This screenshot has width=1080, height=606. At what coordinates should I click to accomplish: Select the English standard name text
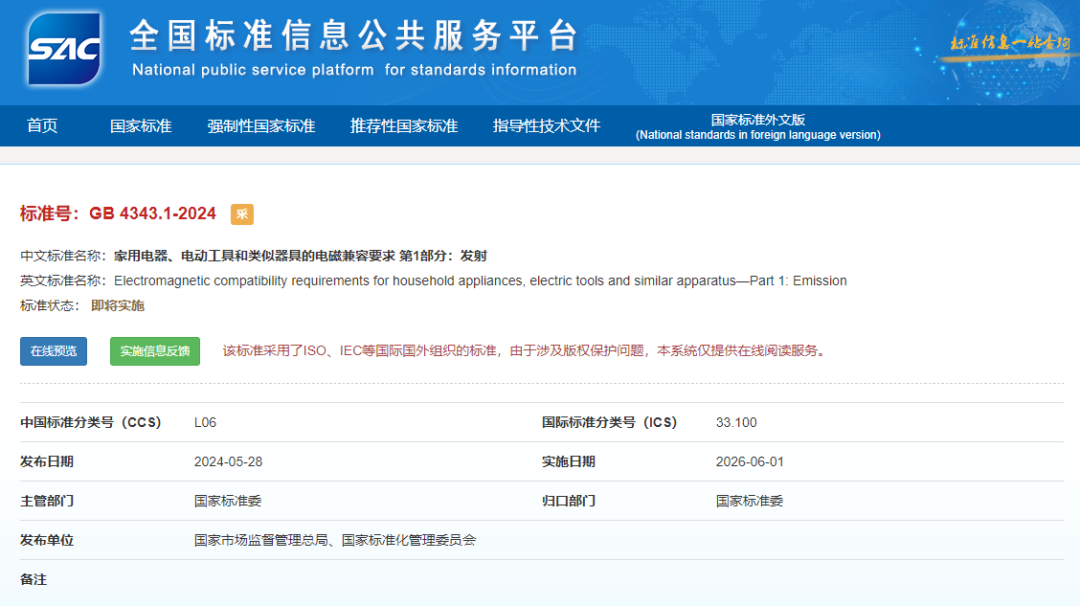pyautogui.click(x=480, y=281)
